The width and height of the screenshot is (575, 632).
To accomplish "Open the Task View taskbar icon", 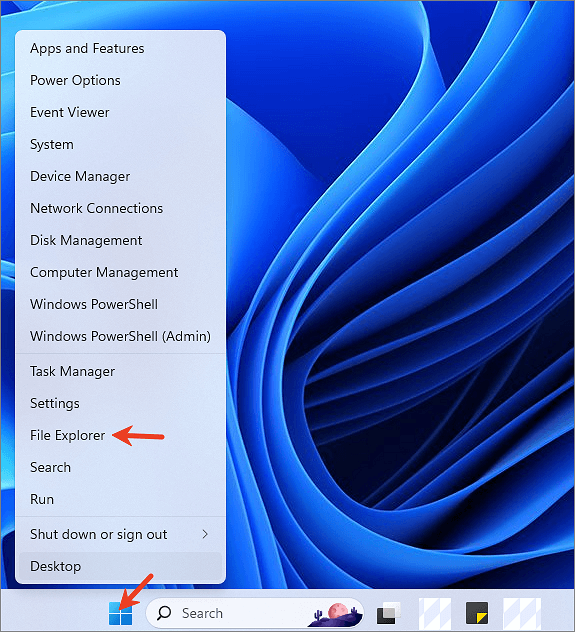I will [x=388, y=613].
